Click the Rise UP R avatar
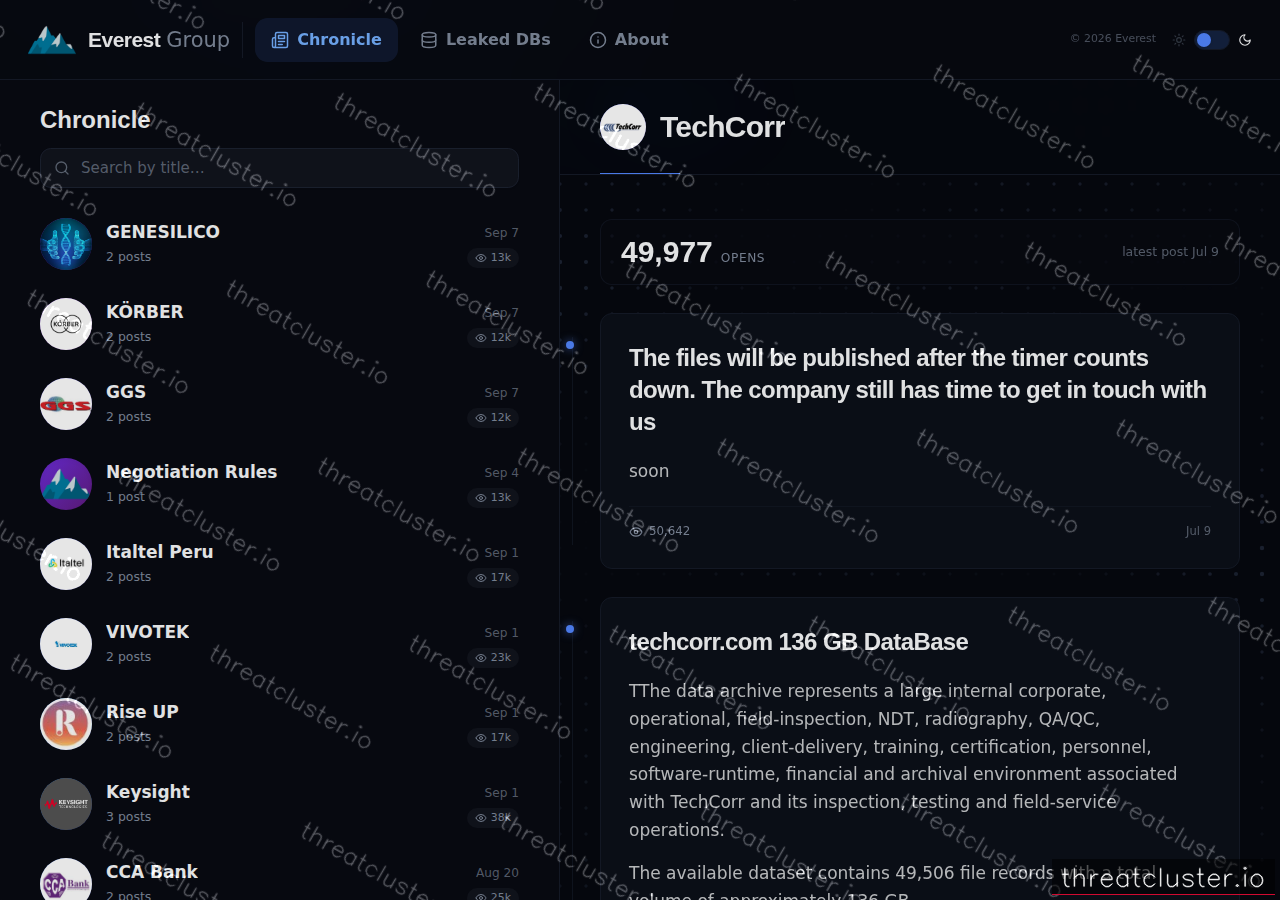The width and height of the screenshot is (1280, 900). coord(66,724)
